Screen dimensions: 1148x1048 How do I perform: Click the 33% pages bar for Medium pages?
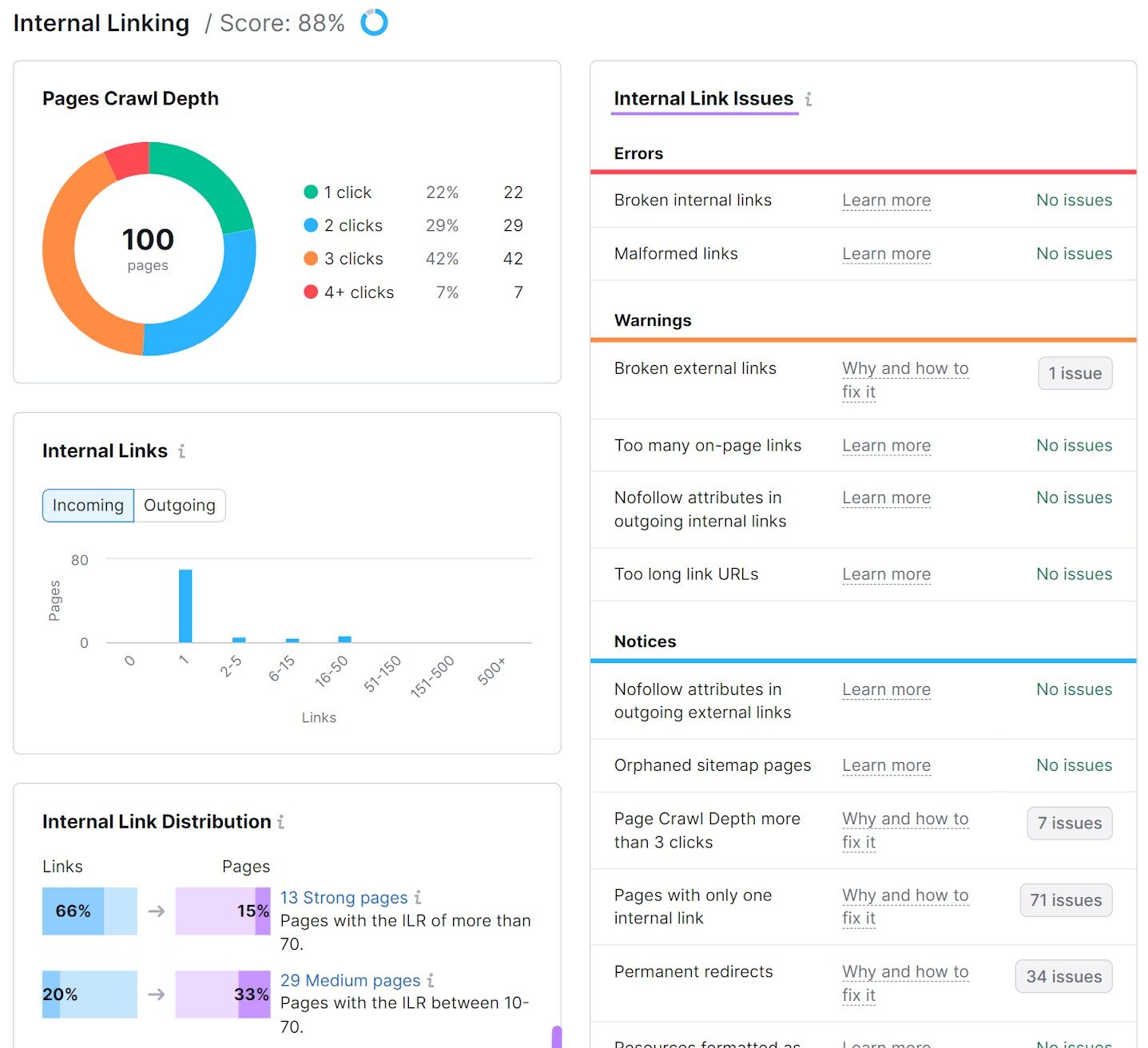pos(223,994)
